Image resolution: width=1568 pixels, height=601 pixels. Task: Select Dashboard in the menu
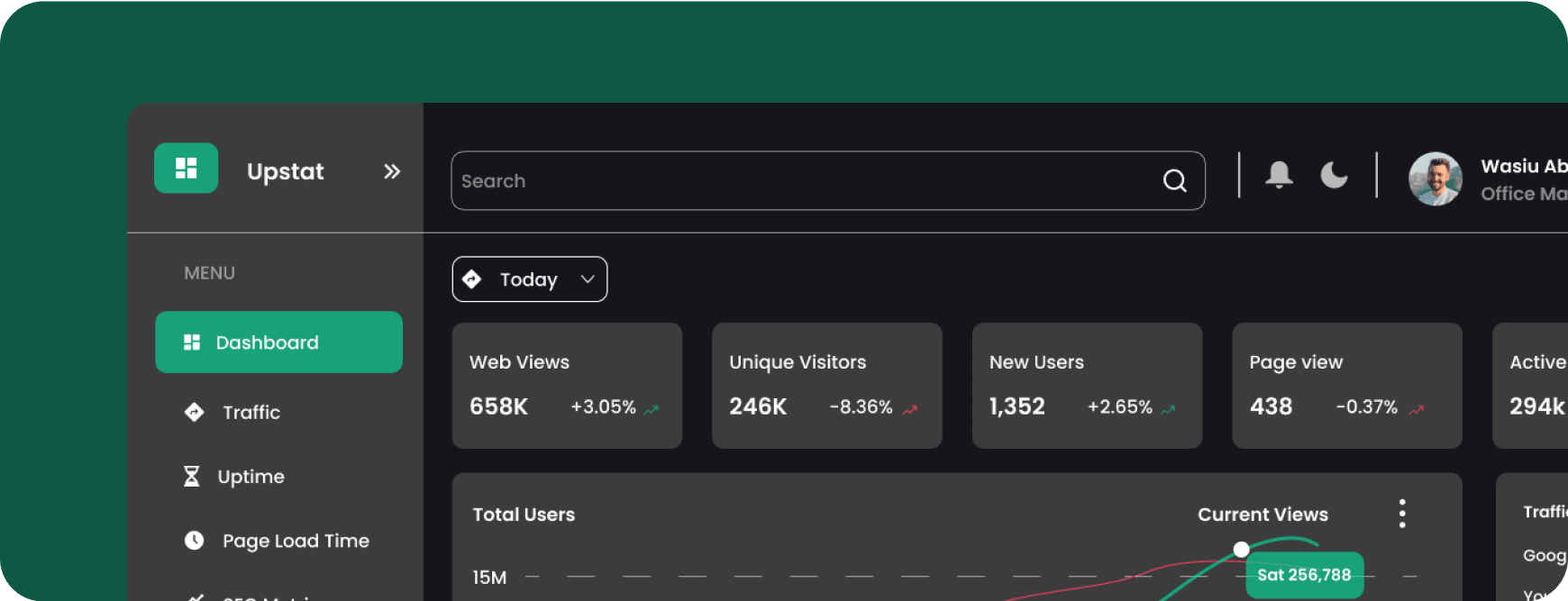tap(278, 342)
